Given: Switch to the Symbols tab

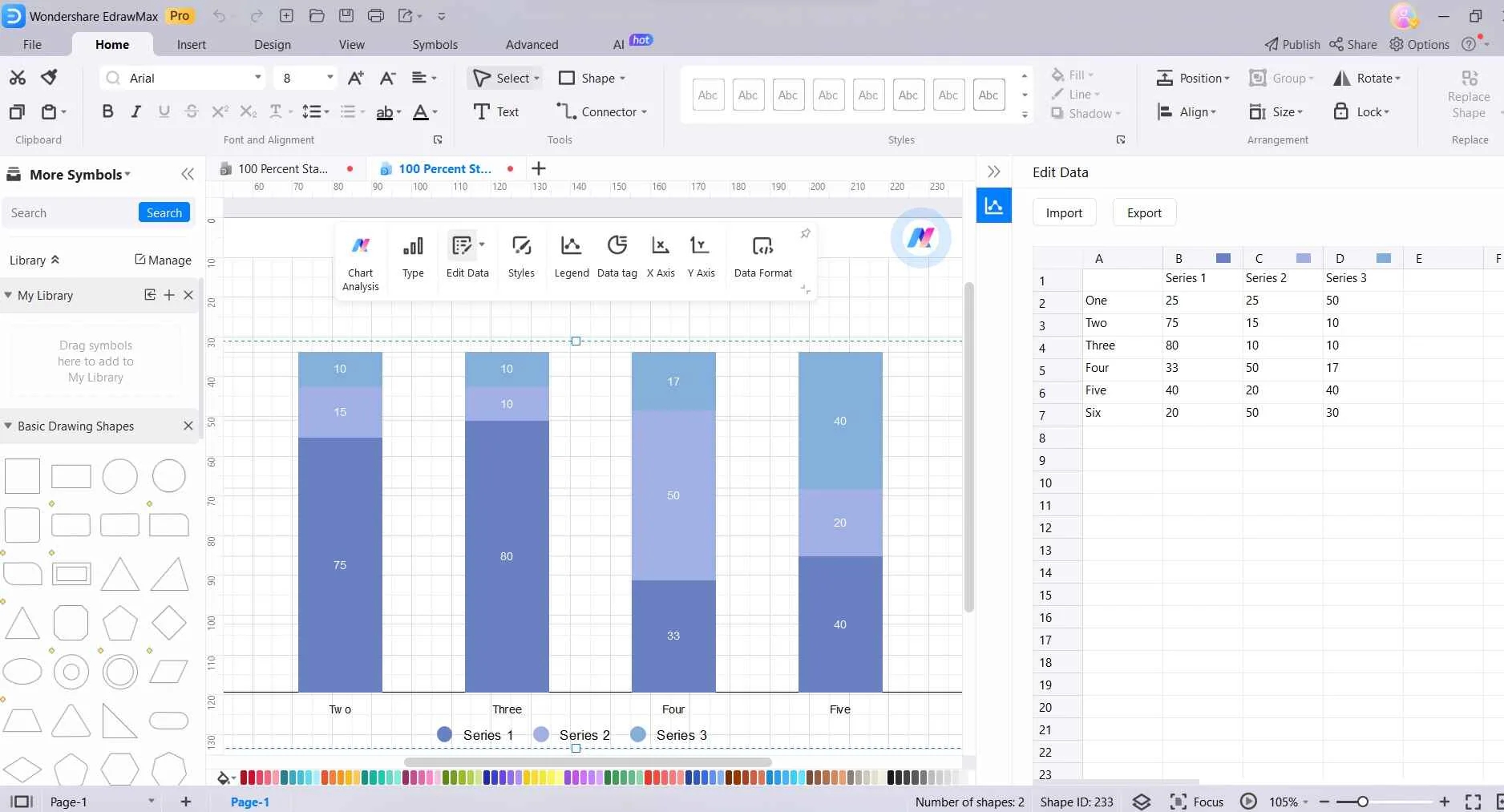Looking at the screenshot, I should [x=435, y=44].
